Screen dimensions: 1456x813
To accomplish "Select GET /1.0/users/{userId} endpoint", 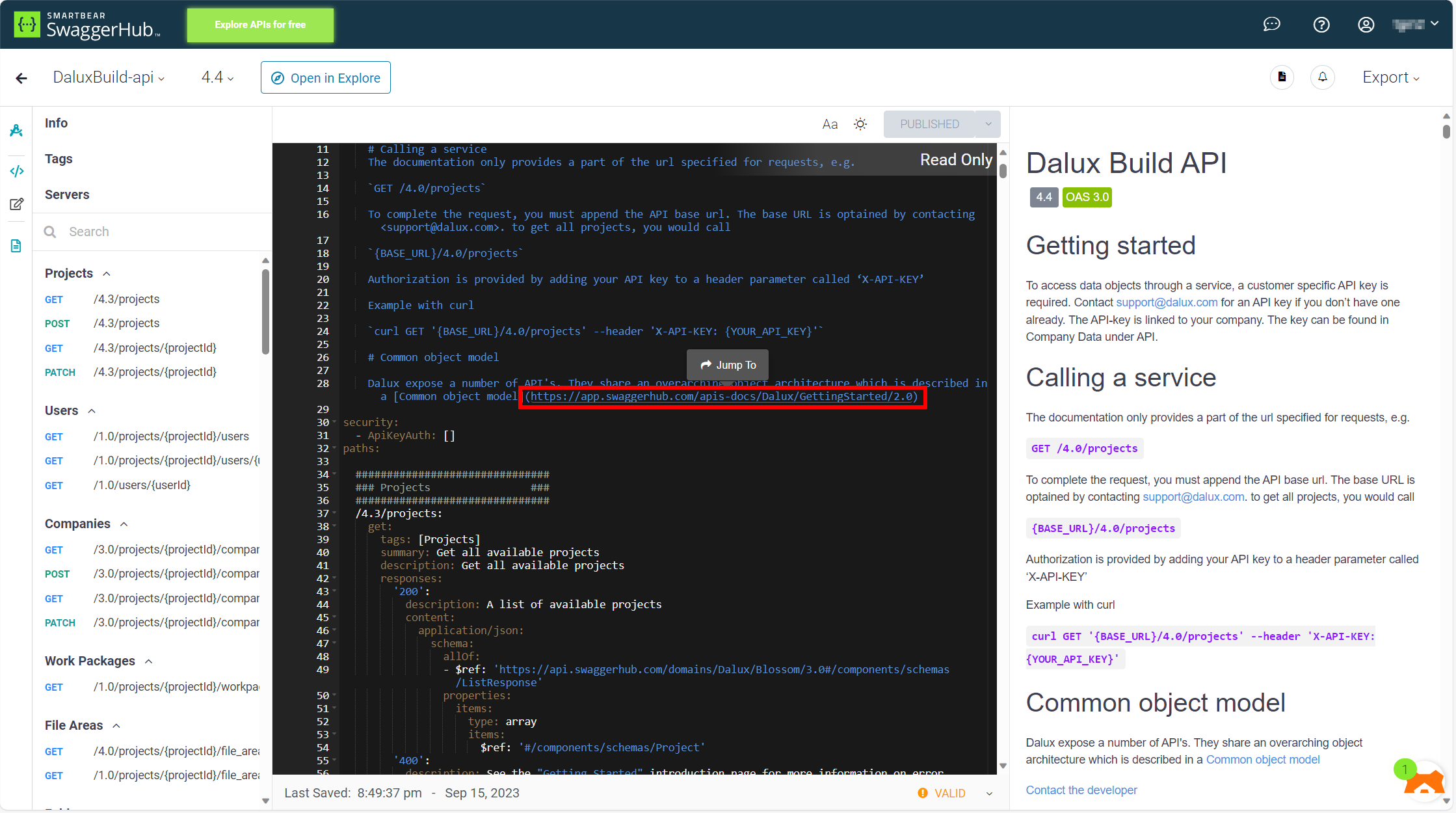I will [142, 485].
